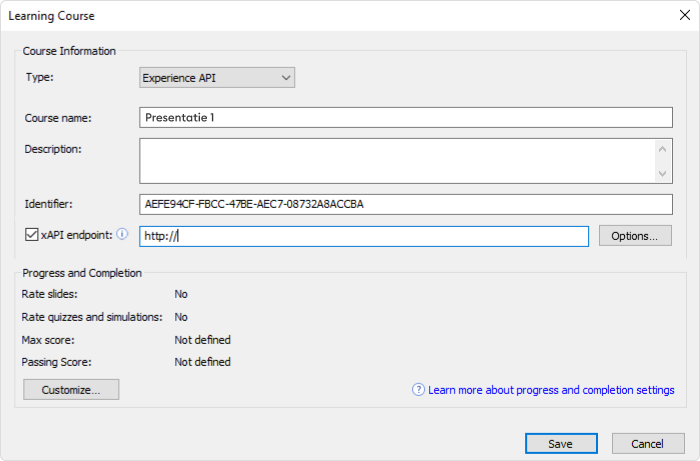Click the xAPI endpoint URL field
This screenshot has height=461, width=700.
click(364, 236)
